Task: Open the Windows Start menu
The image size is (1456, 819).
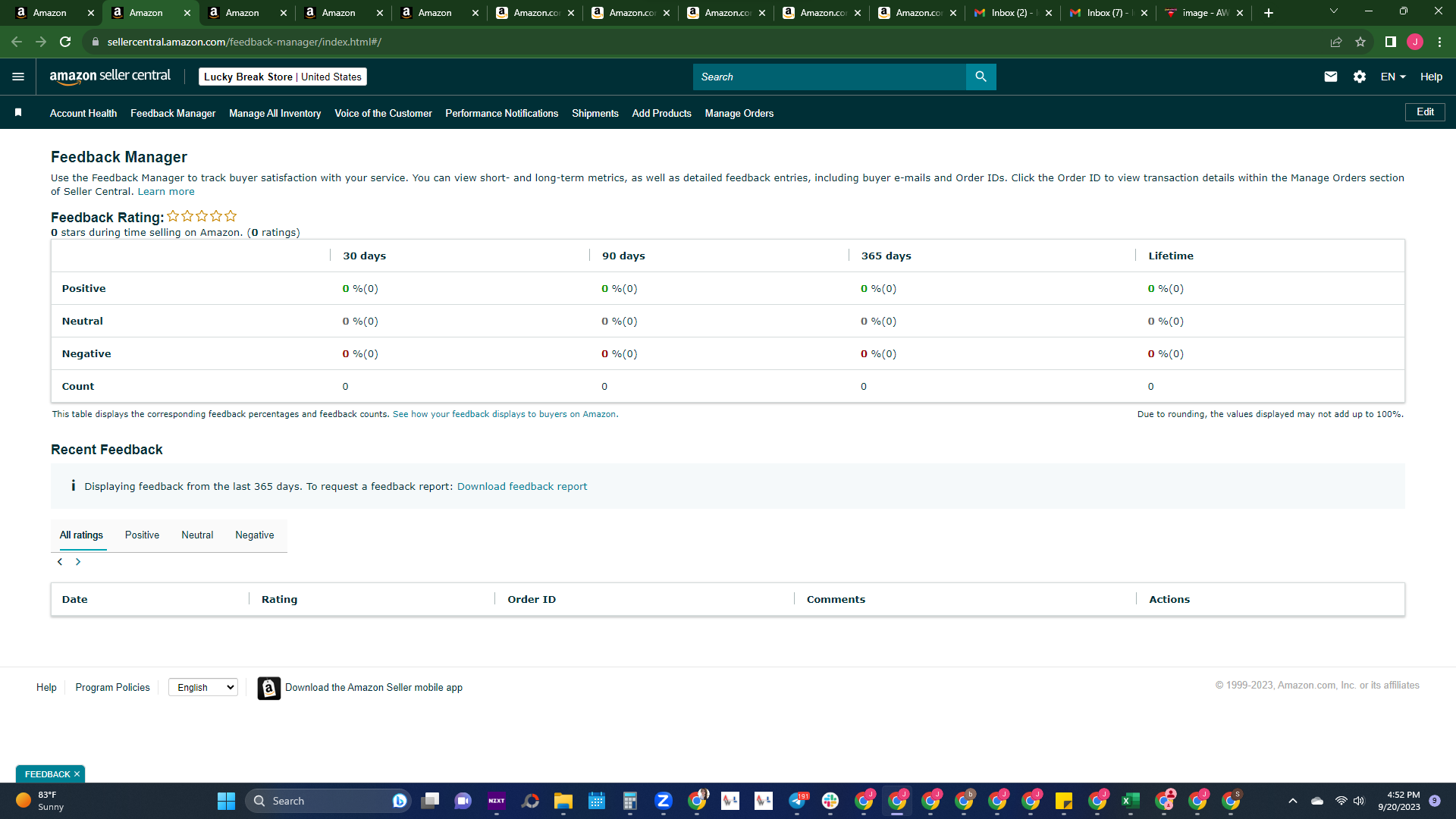Action: coord(226,801)
